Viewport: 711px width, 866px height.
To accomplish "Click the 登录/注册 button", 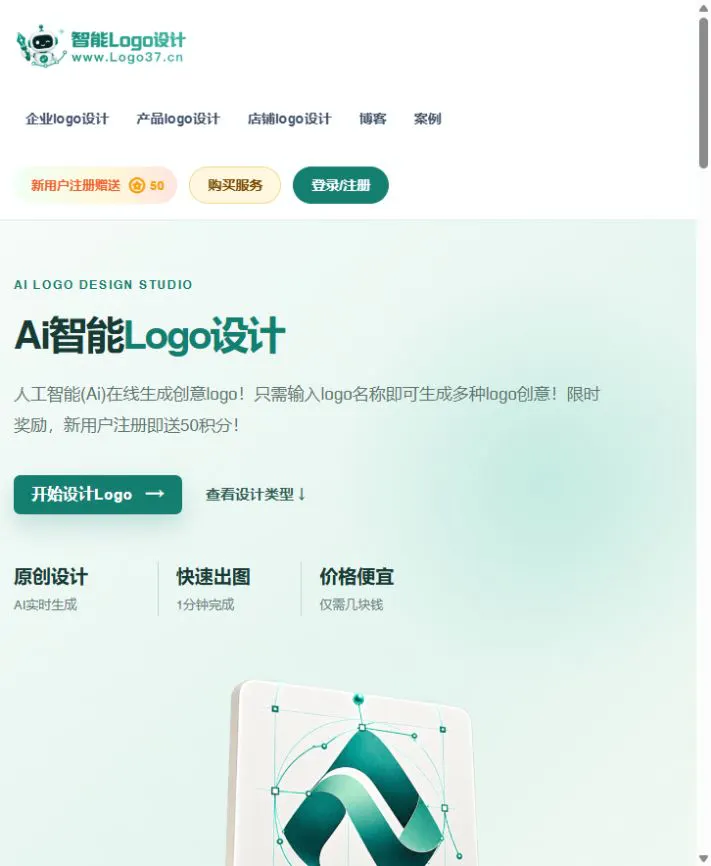I will click(x=341, y=185).
